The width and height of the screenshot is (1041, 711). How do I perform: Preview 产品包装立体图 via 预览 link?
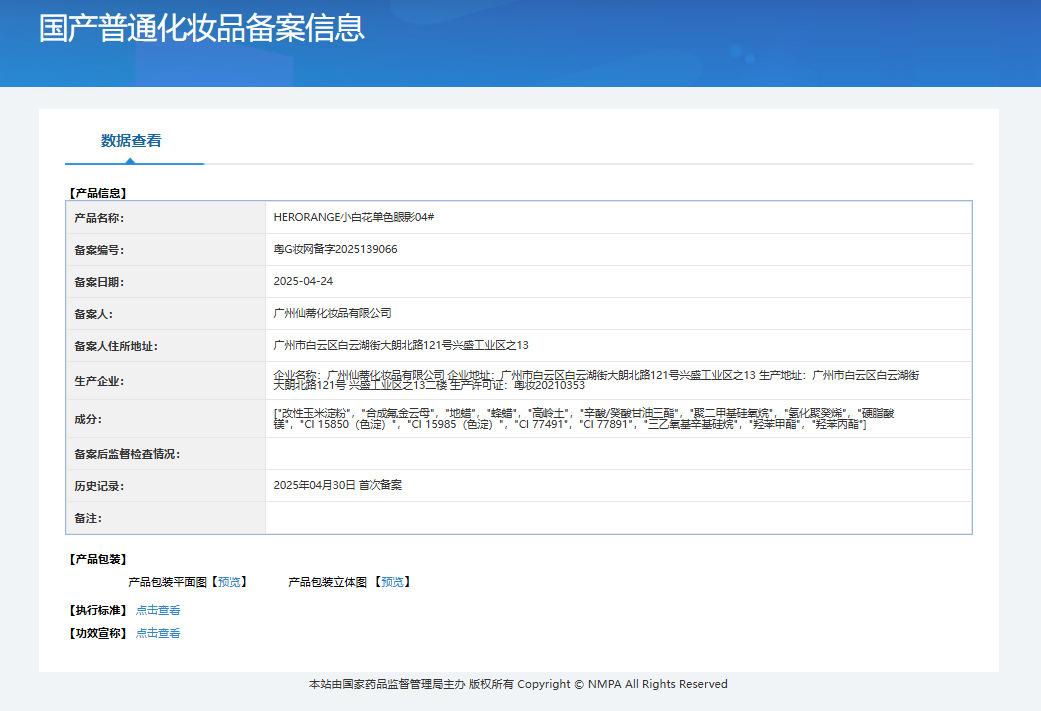click(392, 582)
